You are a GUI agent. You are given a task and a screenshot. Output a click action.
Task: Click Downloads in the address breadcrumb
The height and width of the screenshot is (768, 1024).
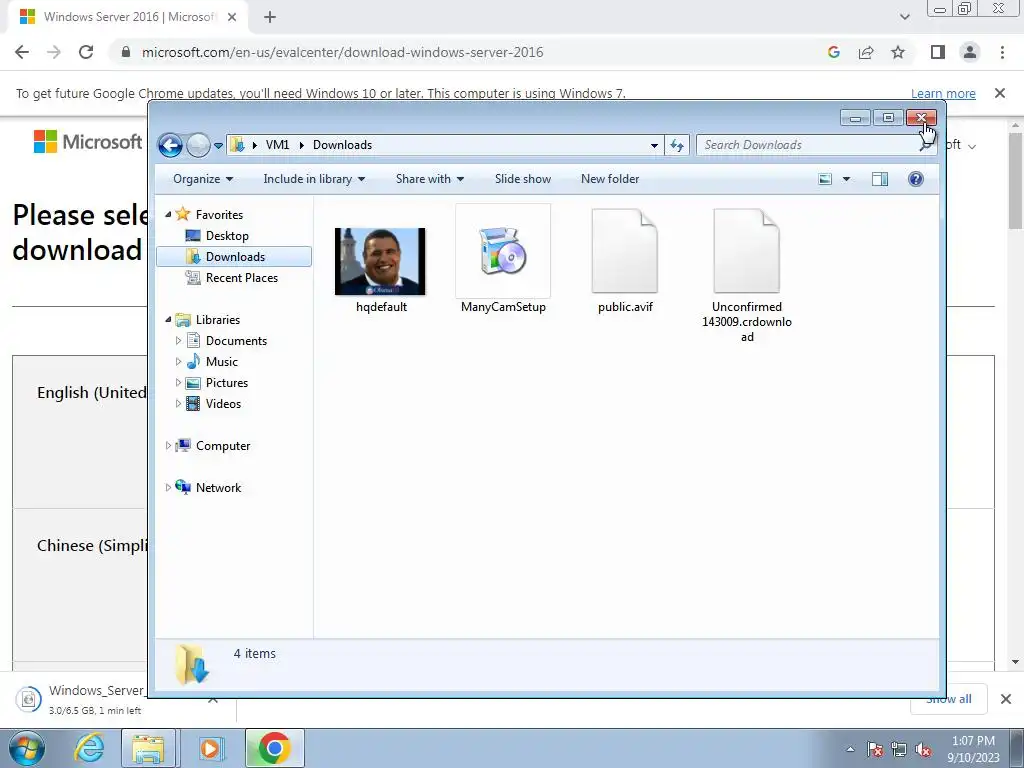(342, 145)
